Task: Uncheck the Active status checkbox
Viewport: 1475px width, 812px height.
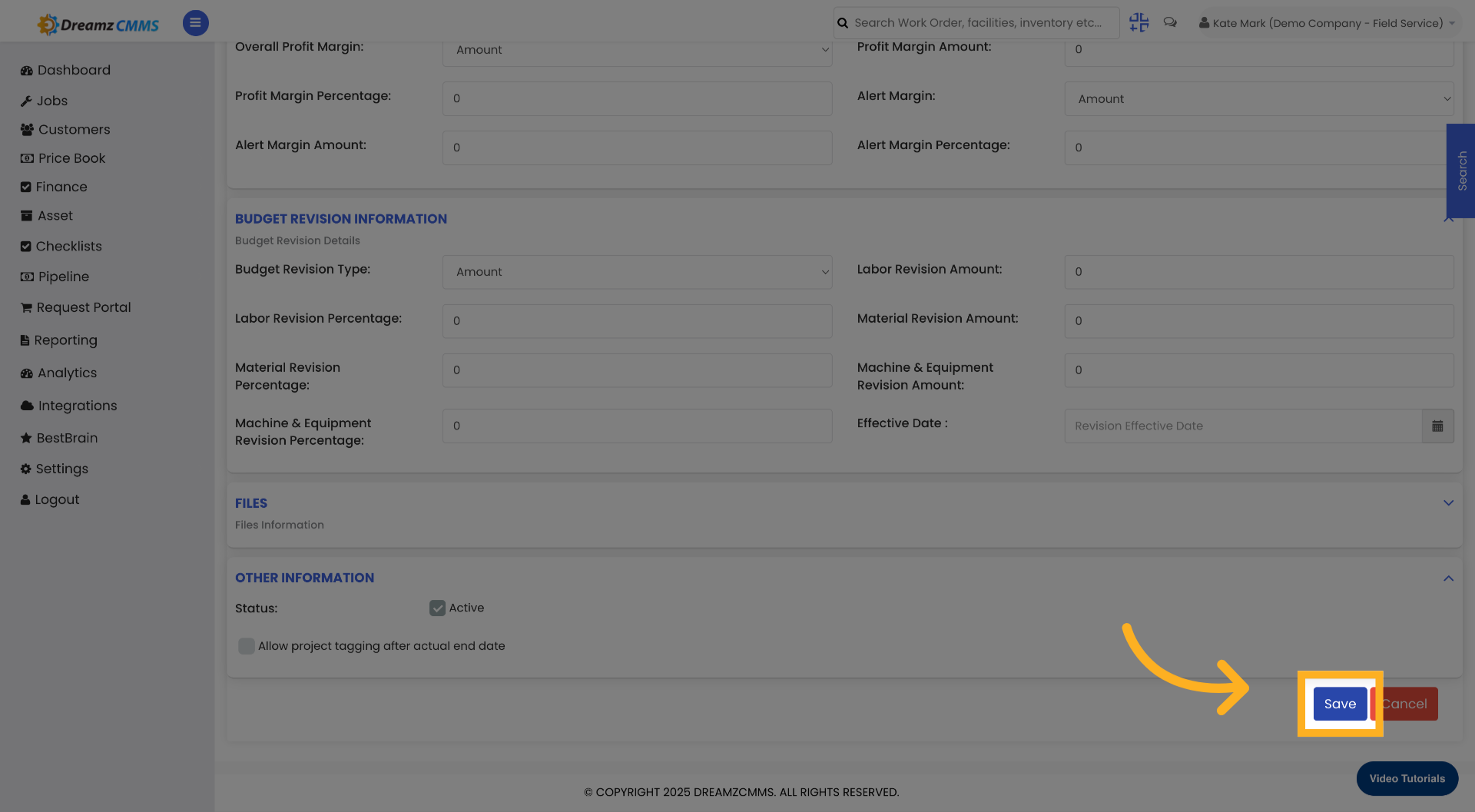Action: (437, 608)
